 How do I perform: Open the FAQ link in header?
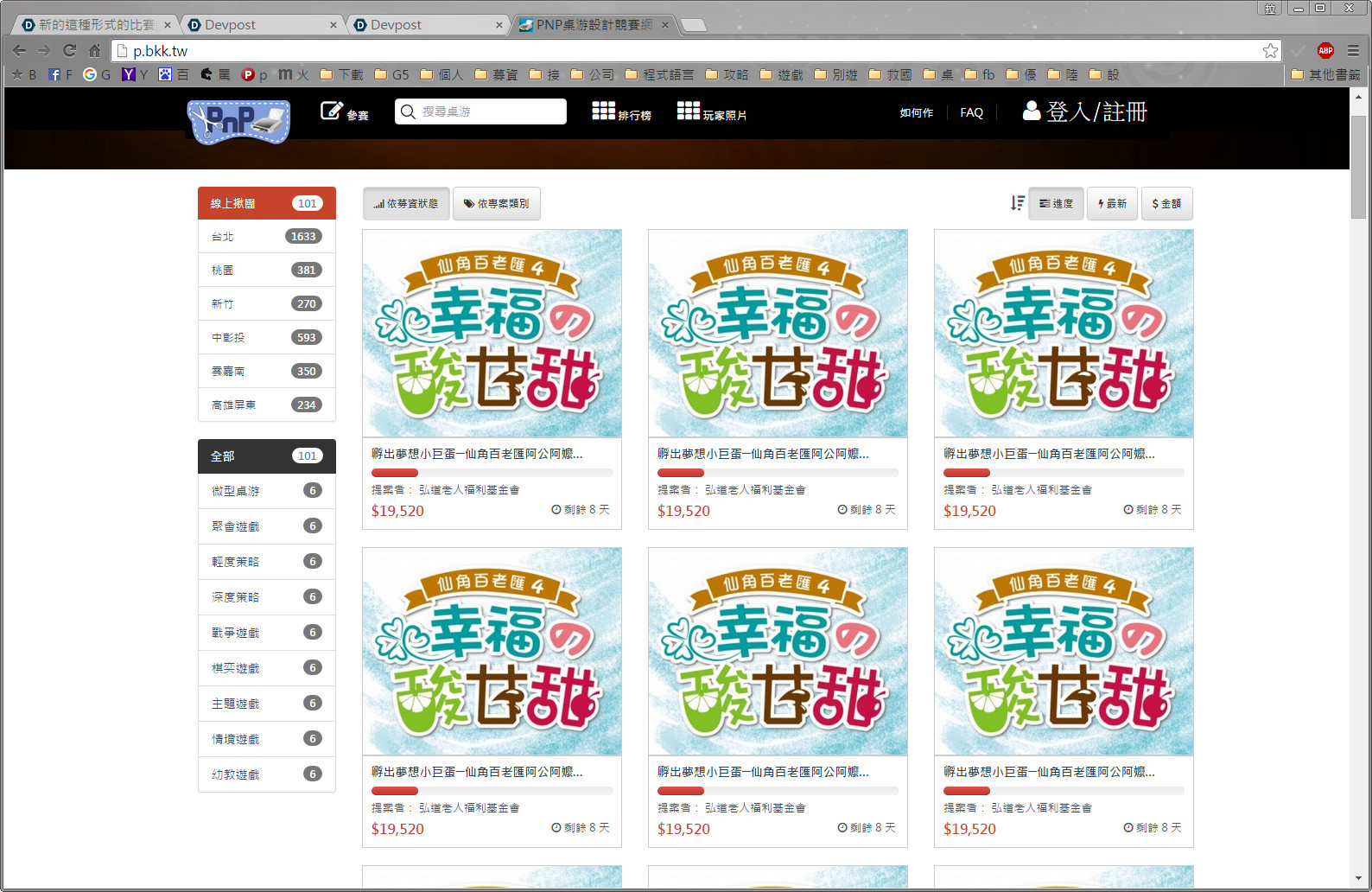pyautogui.click(x=971, y=112)
